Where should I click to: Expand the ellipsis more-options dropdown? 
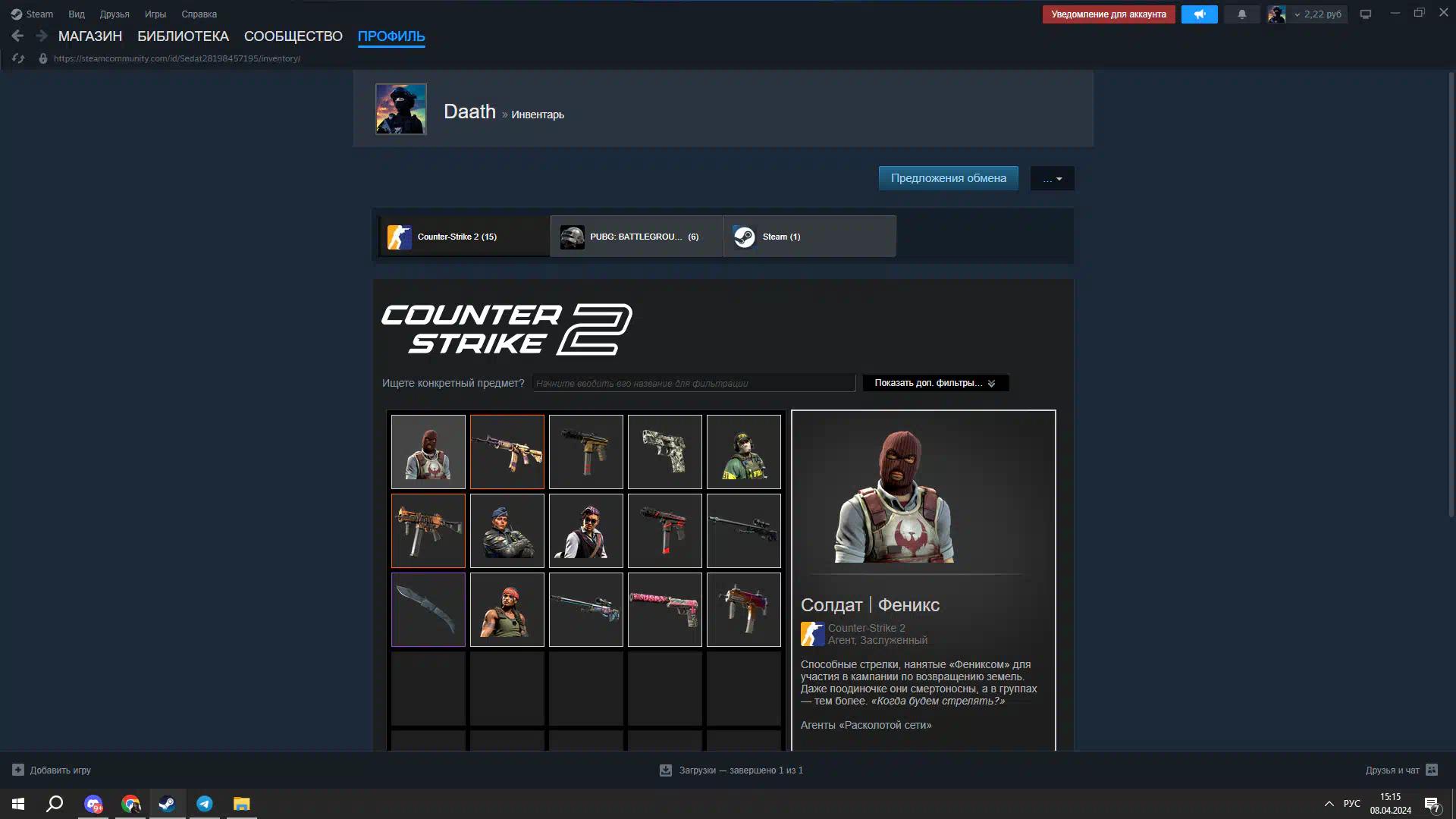1052,179
